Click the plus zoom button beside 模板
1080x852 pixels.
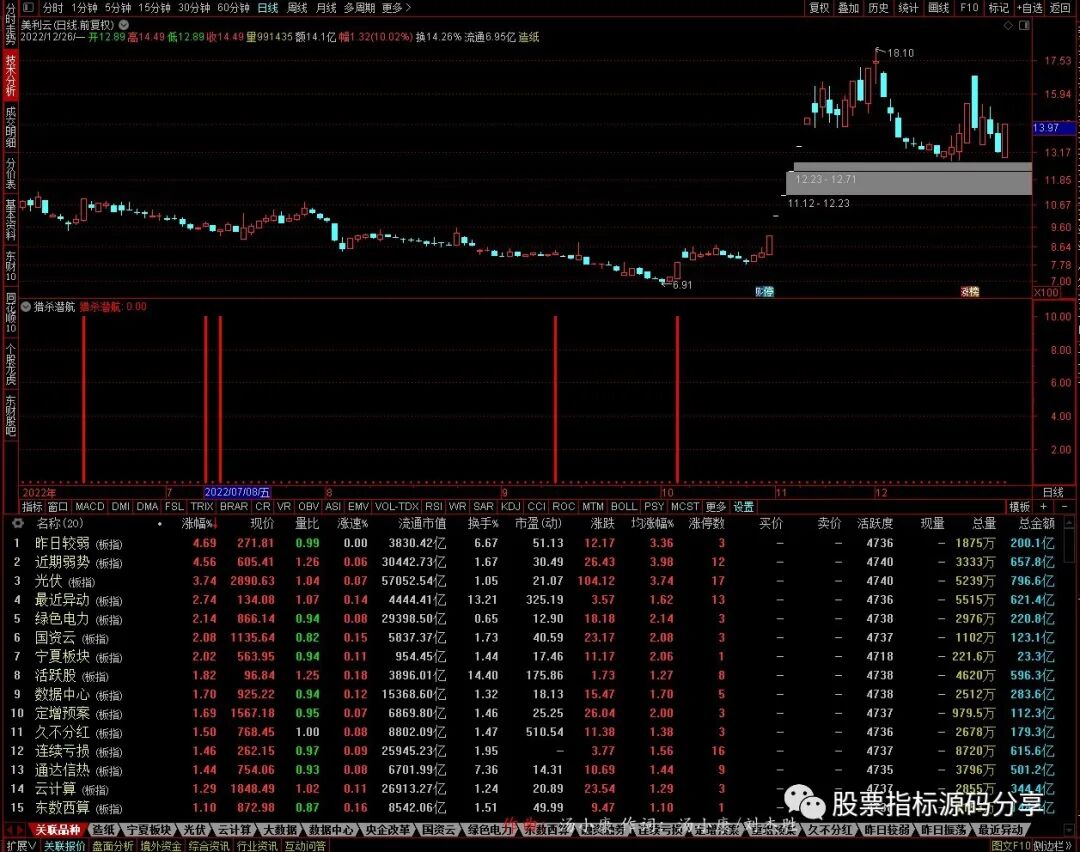(1043, 507)
